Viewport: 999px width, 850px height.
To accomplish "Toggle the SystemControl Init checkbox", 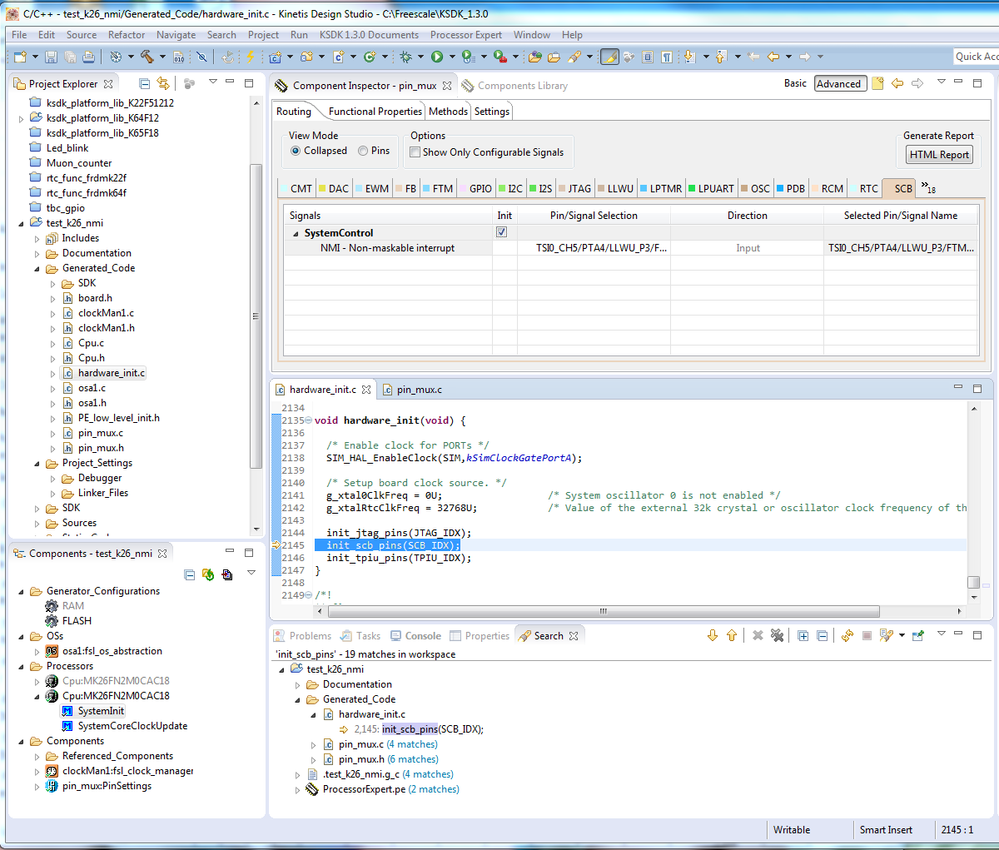I will coord(502,232).
